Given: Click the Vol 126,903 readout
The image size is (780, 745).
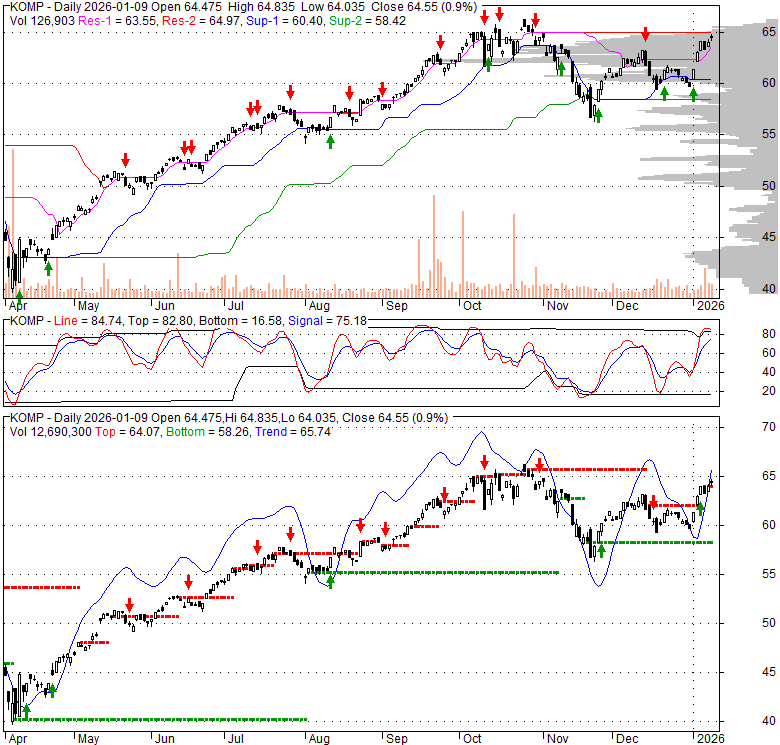Looking at the screenshot, I should 42,21.
